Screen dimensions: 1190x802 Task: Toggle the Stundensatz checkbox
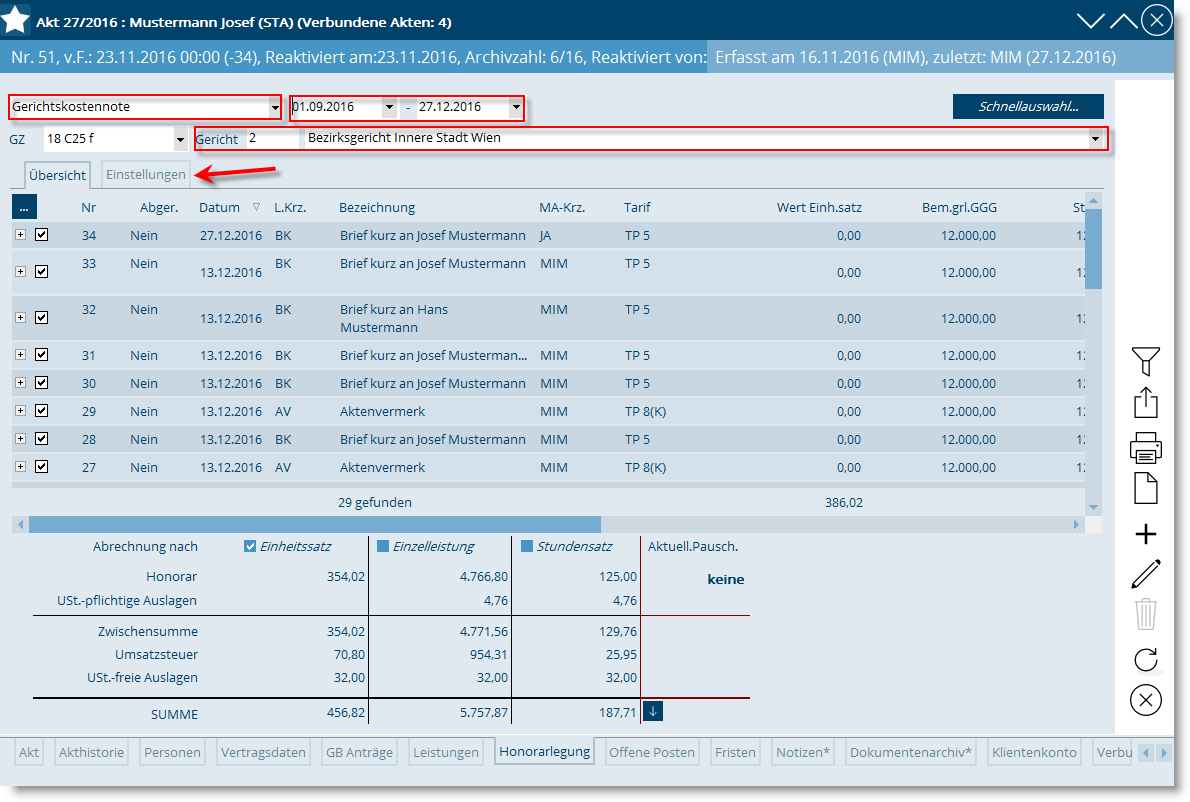pyautogui.click(x=527, y=546)
